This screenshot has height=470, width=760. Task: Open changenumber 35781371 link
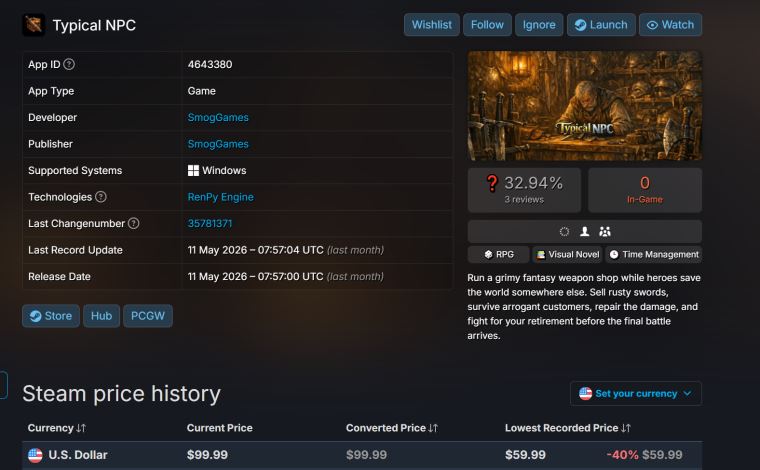[x=210, y=223]
